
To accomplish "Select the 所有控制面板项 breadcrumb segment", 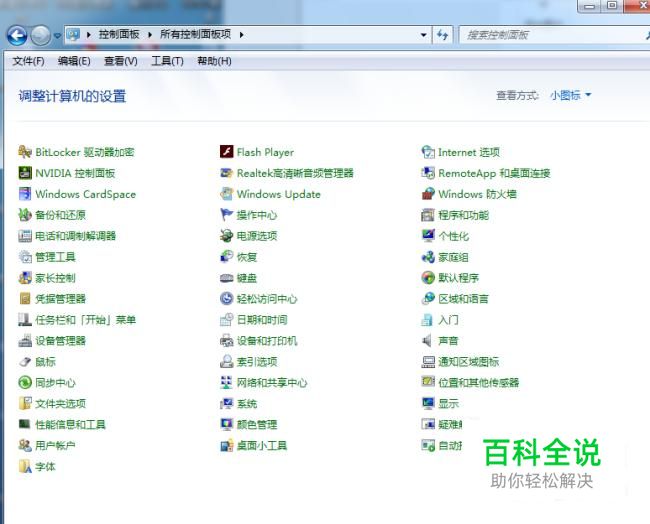I will coord(196,34).
